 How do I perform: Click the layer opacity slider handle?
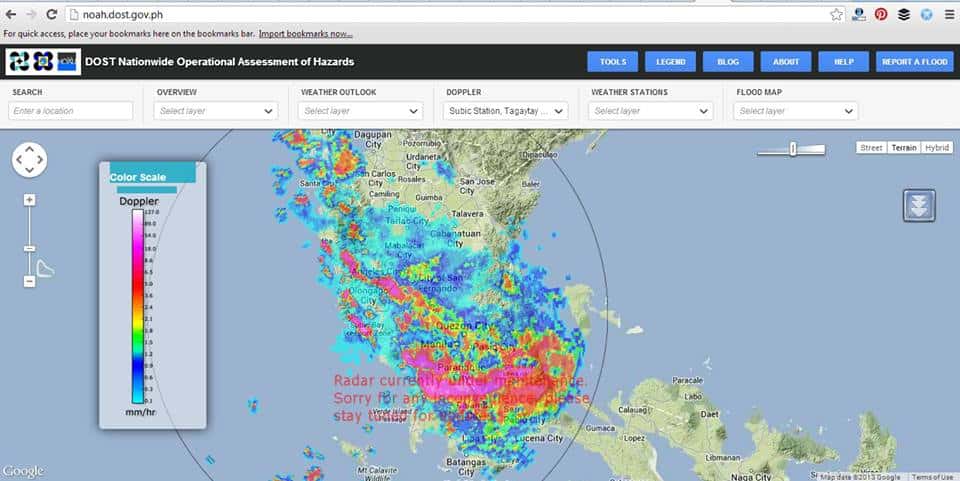(x=793, y=149)
